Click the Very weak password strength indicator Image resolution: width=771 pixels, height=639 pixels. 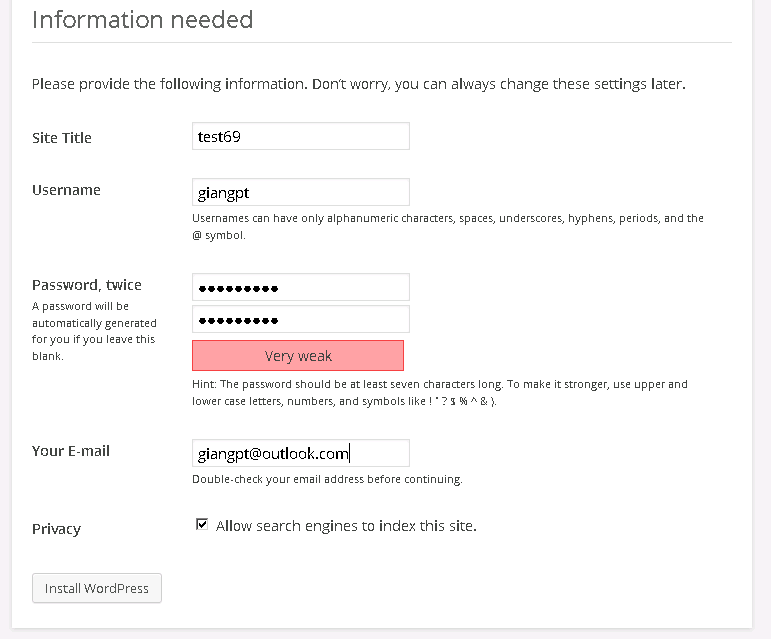click(298, 355)
